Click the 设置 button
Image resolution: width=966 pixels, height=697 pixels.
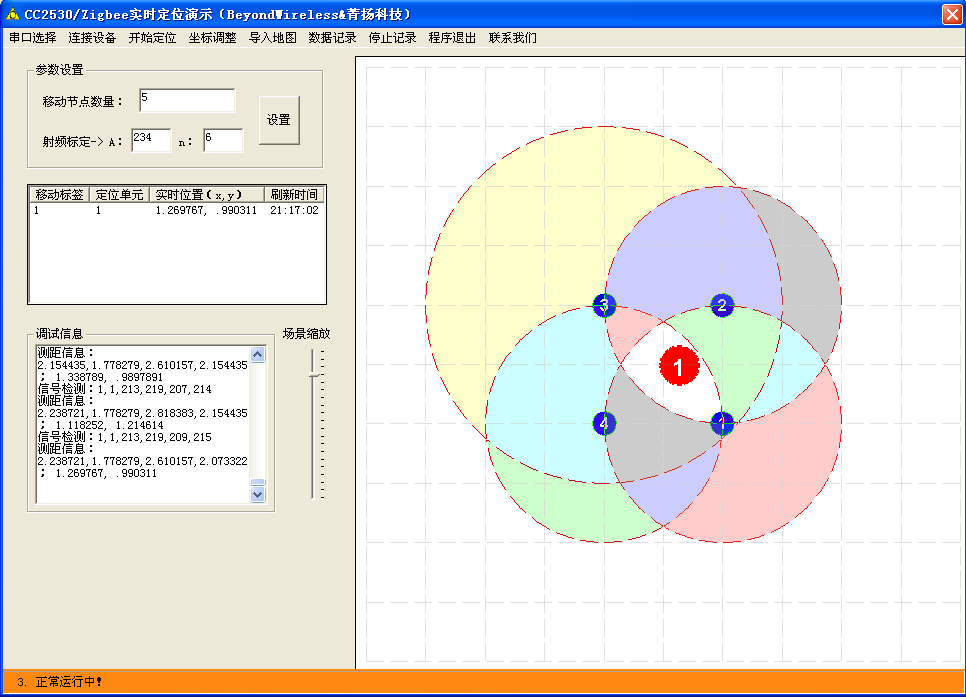point(279,120)
